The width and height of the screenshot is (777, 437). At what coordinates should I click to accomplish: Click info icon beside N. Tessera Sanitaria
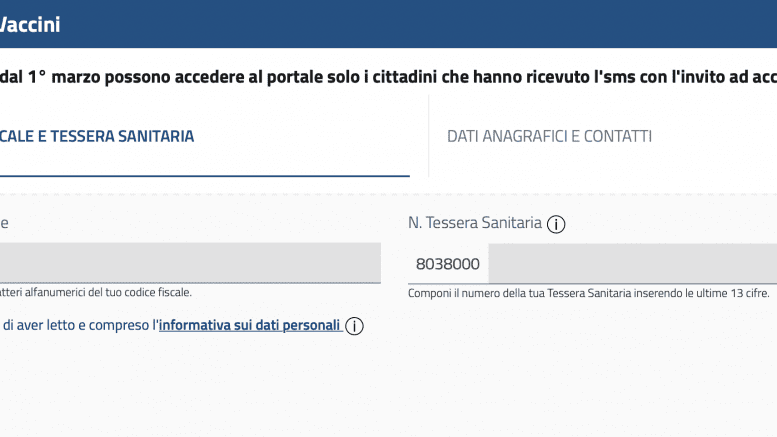[x=556, y=224]
